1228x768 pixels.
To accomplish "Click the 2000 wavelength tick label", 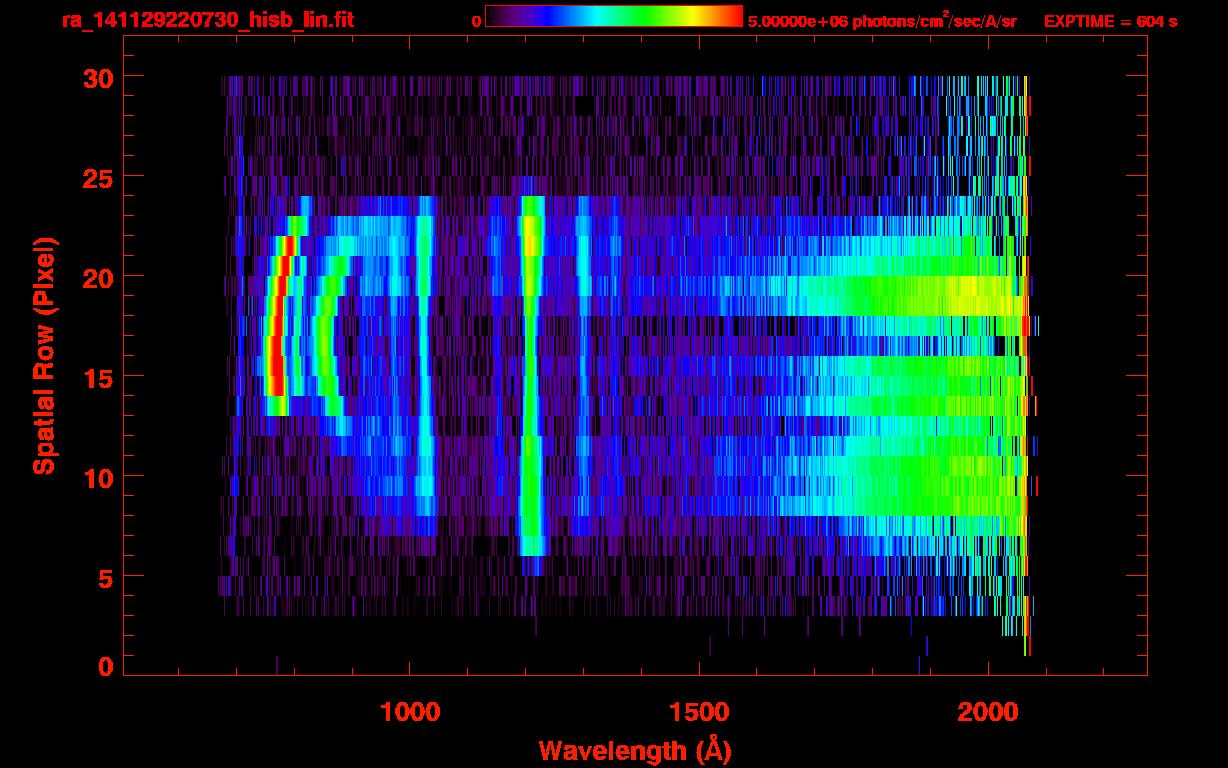I will [x=988, y=712].
